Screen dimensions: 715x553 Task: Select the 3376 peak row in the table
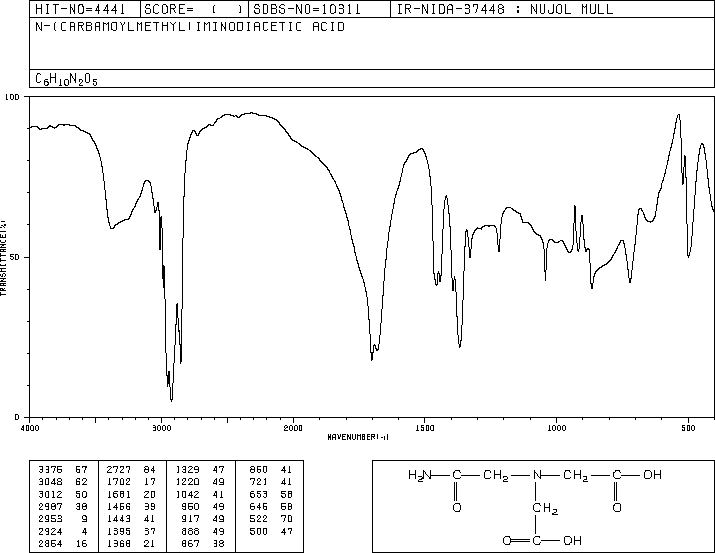pos(63,470)
